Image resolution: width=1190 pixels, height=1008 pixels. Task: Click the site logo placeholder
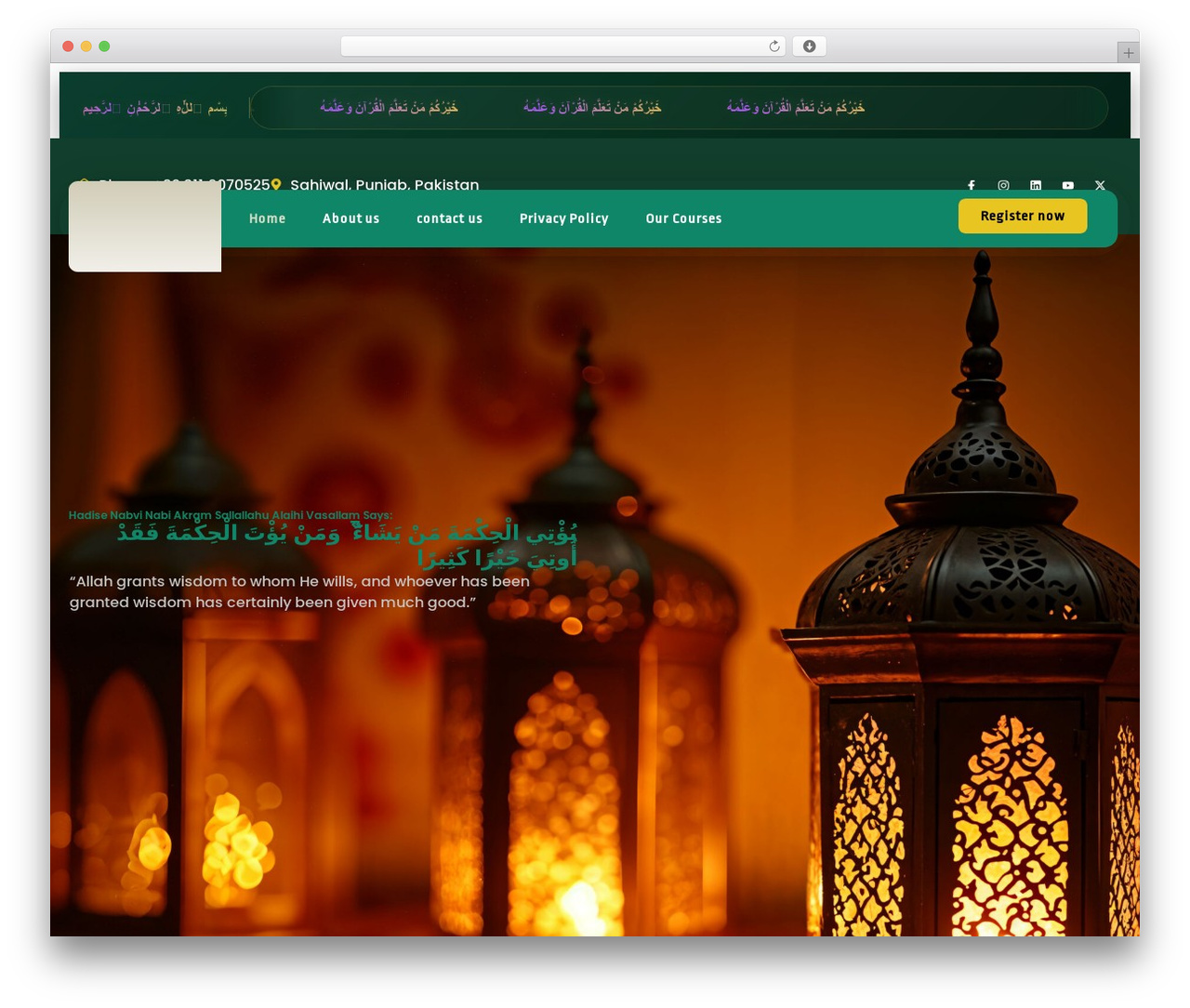[145, 226]
